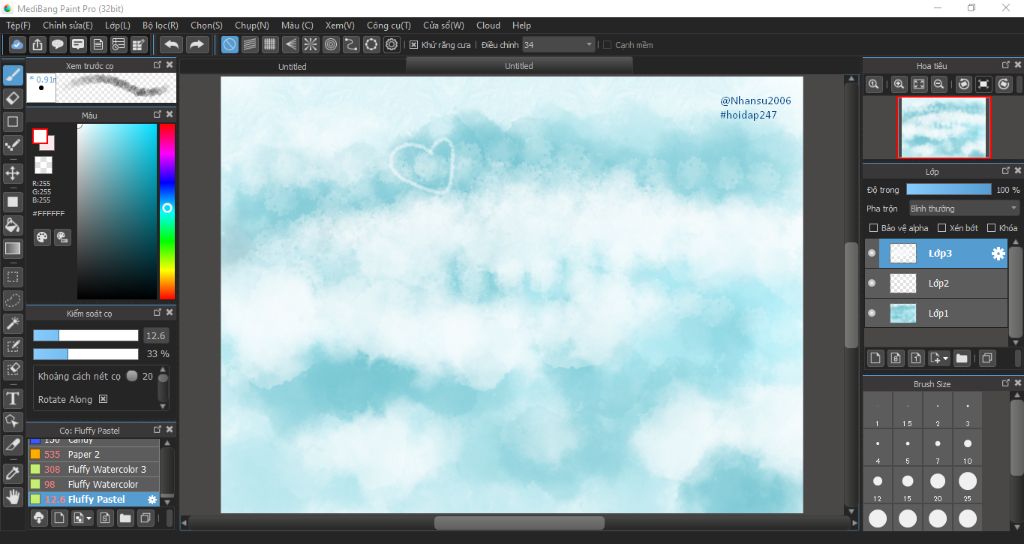Select the Paper 2 brush
The height and width of the screenshot is (544, 1024).
[94, 455]
